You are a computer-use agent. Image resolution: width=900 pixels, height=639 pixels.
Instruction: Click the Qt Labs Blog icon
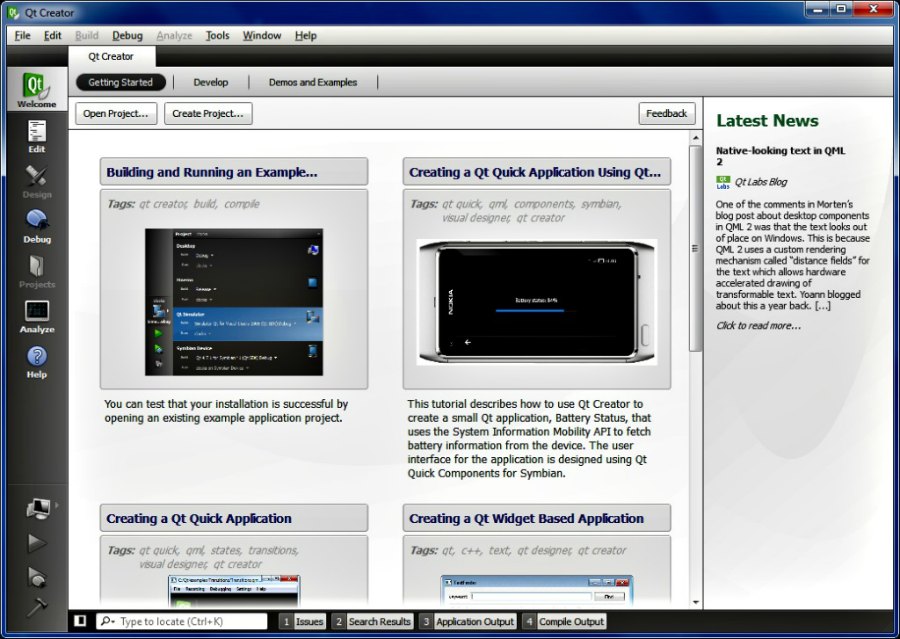tap(723, 182)
